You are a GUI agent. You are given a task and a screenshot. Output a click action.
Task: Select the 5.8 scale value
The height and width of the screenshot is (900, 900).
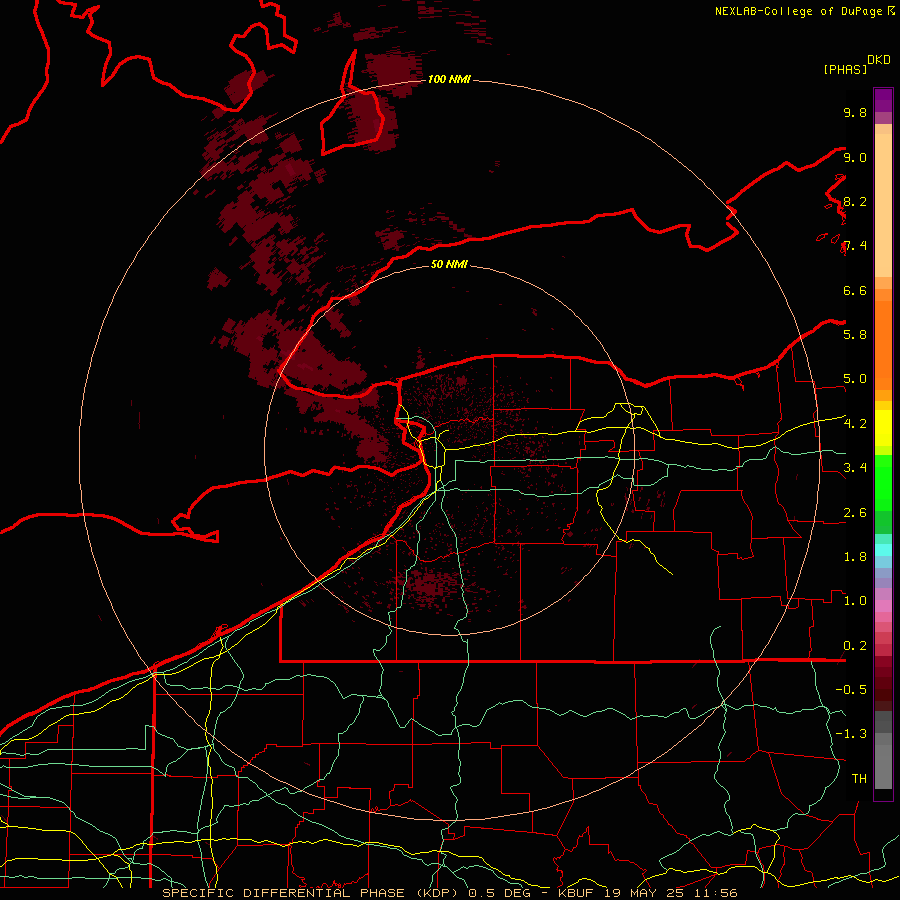pos(855,334)
